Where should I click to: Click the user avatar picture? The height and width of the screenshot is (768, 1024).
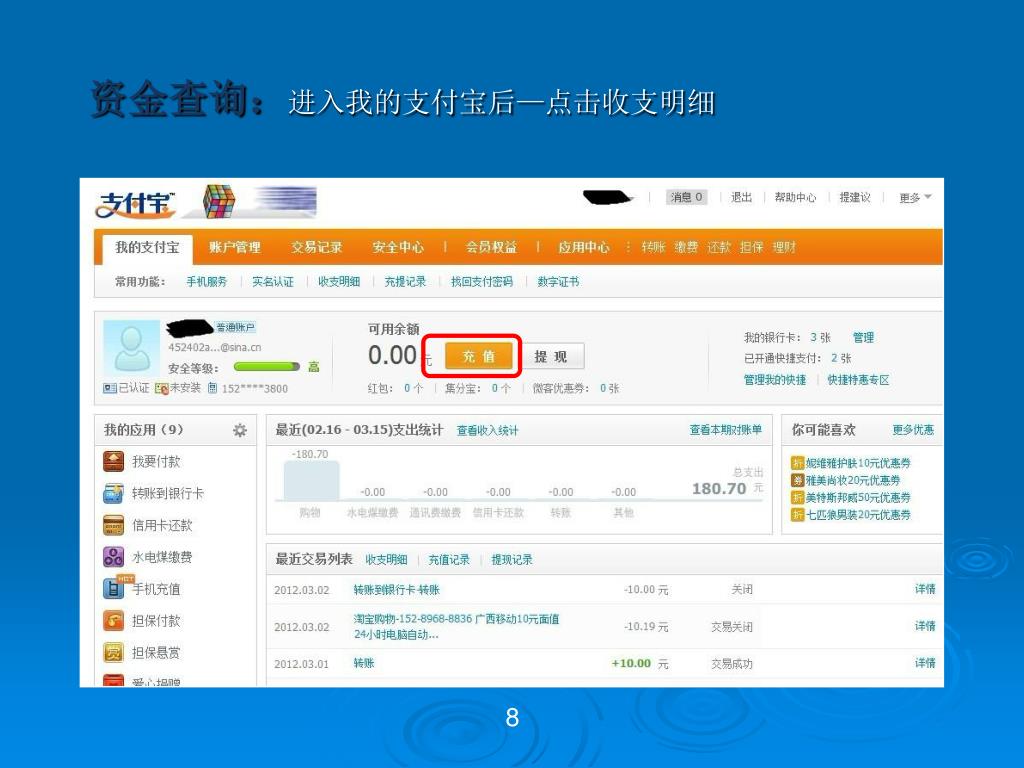click(x=131, y=347)
